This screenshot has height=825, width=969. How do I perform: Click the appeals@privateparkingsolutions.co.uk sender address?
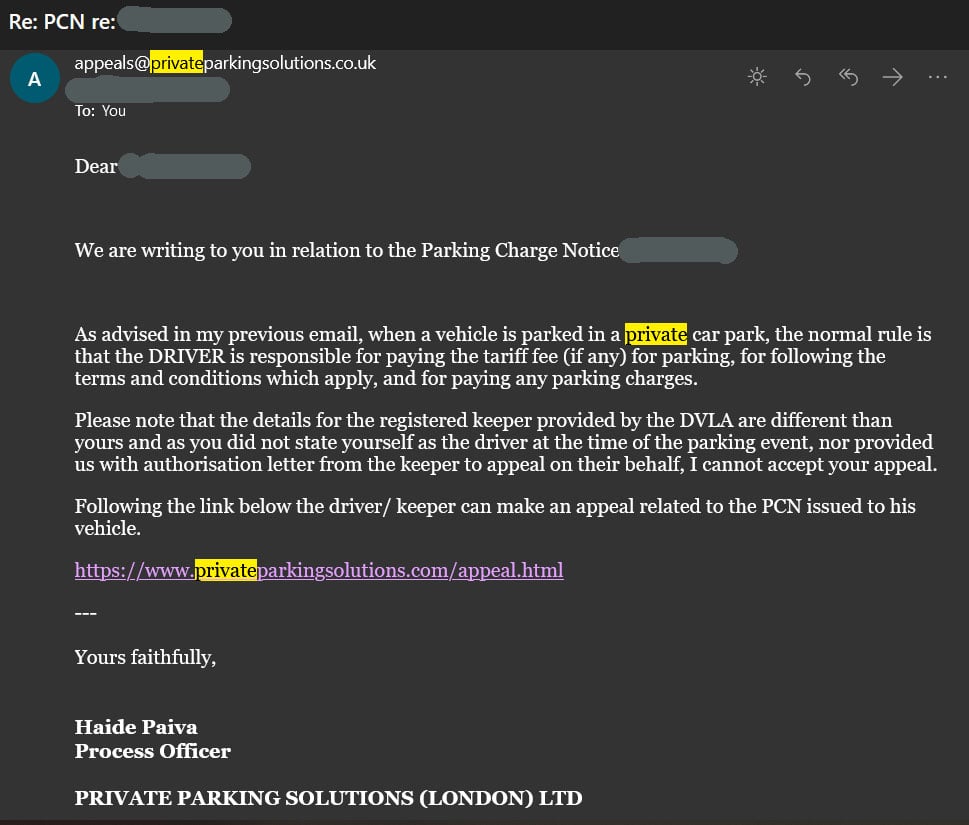[x=225, y=63]
